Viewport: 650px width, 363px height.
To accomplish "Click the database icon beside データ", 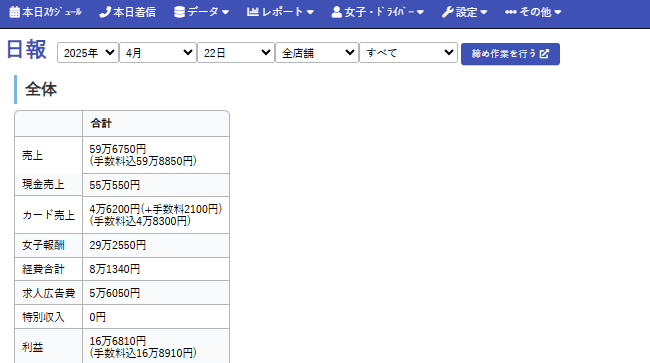I will coord(179,12).
